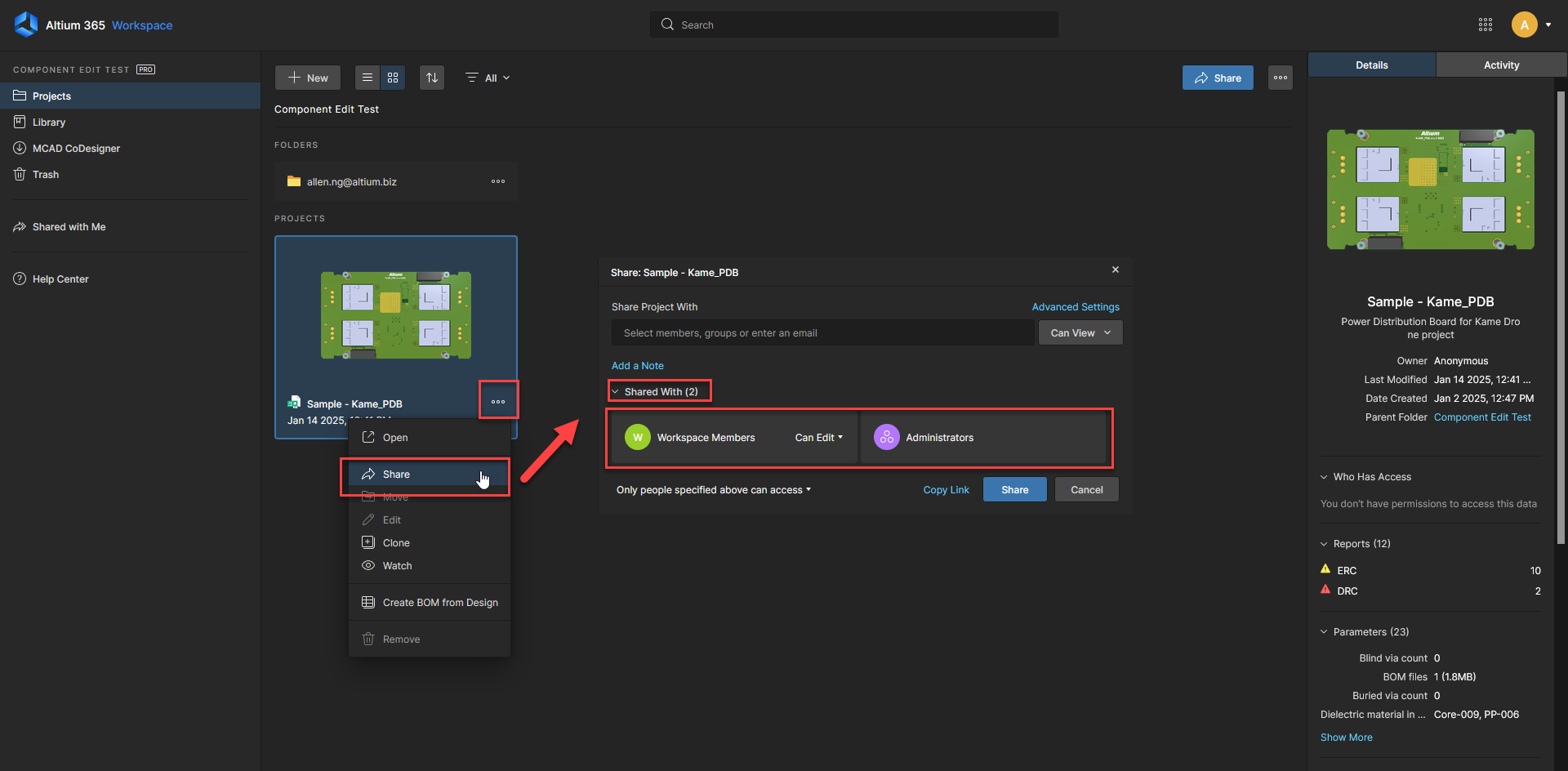Viewport: 1568px width, 771px height.
Task: Open Help Center in the sidebar
Action: pyautogui.click(x=131, y=279)
